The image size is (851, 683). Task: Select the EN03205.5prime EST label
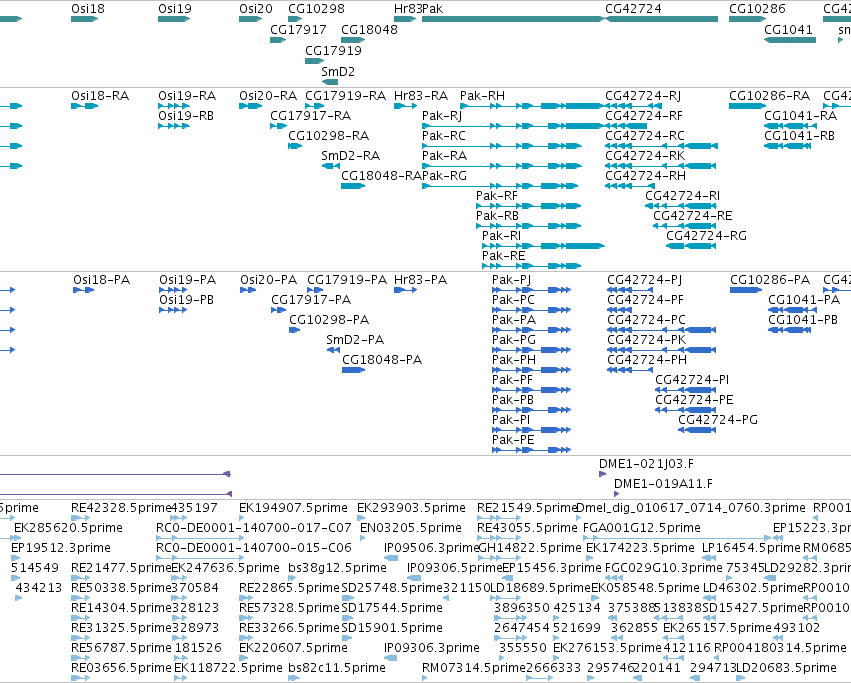[x=411, y=528]
